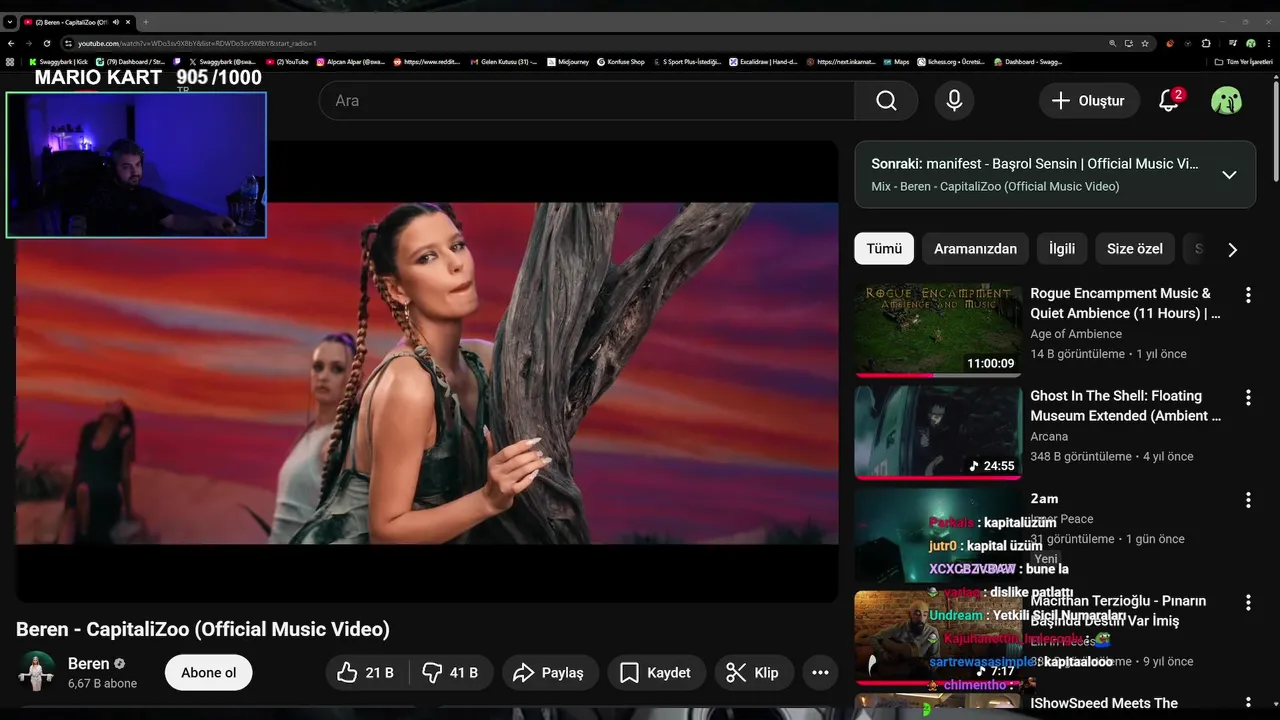The image size is (1280, 720).
Task: Subscribe with the Abone ol button
Action: click(208, 673)
